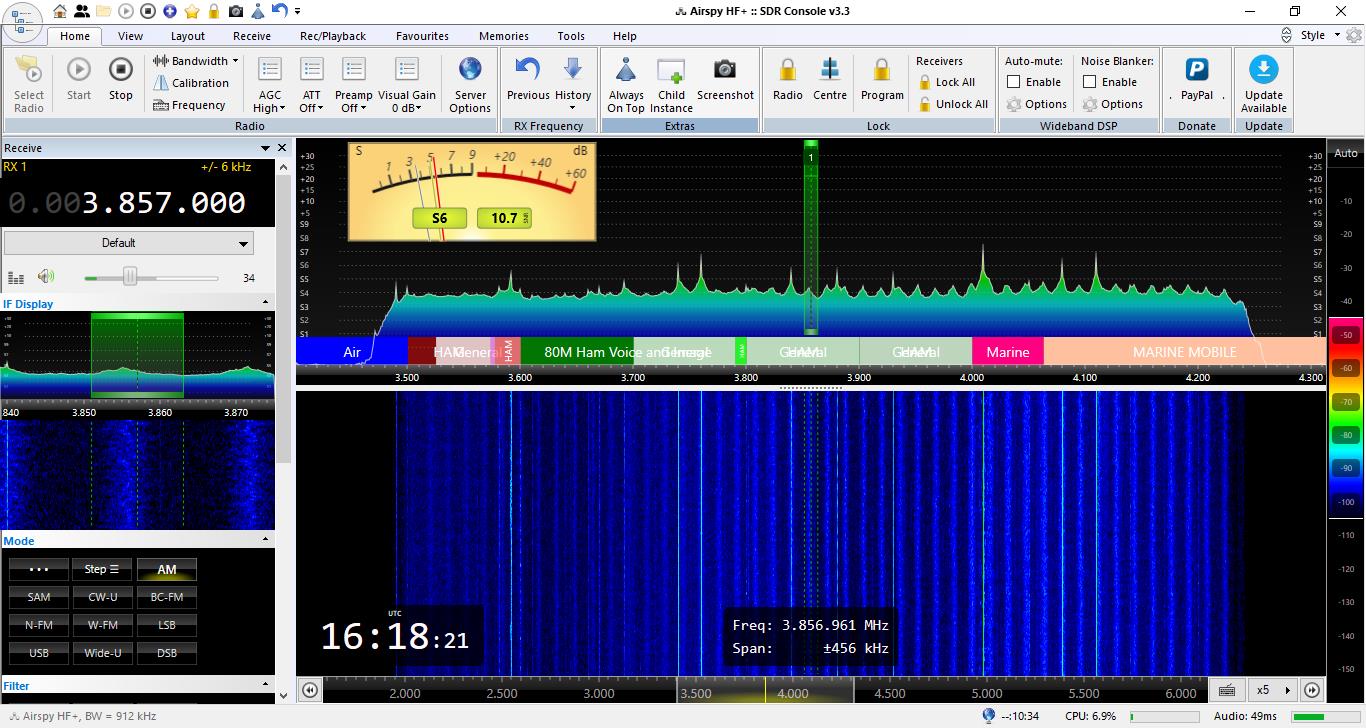Open the Favourites ribbon tab
The image size is (1366, 728).
pyautogui.click(x=422, y=36)
